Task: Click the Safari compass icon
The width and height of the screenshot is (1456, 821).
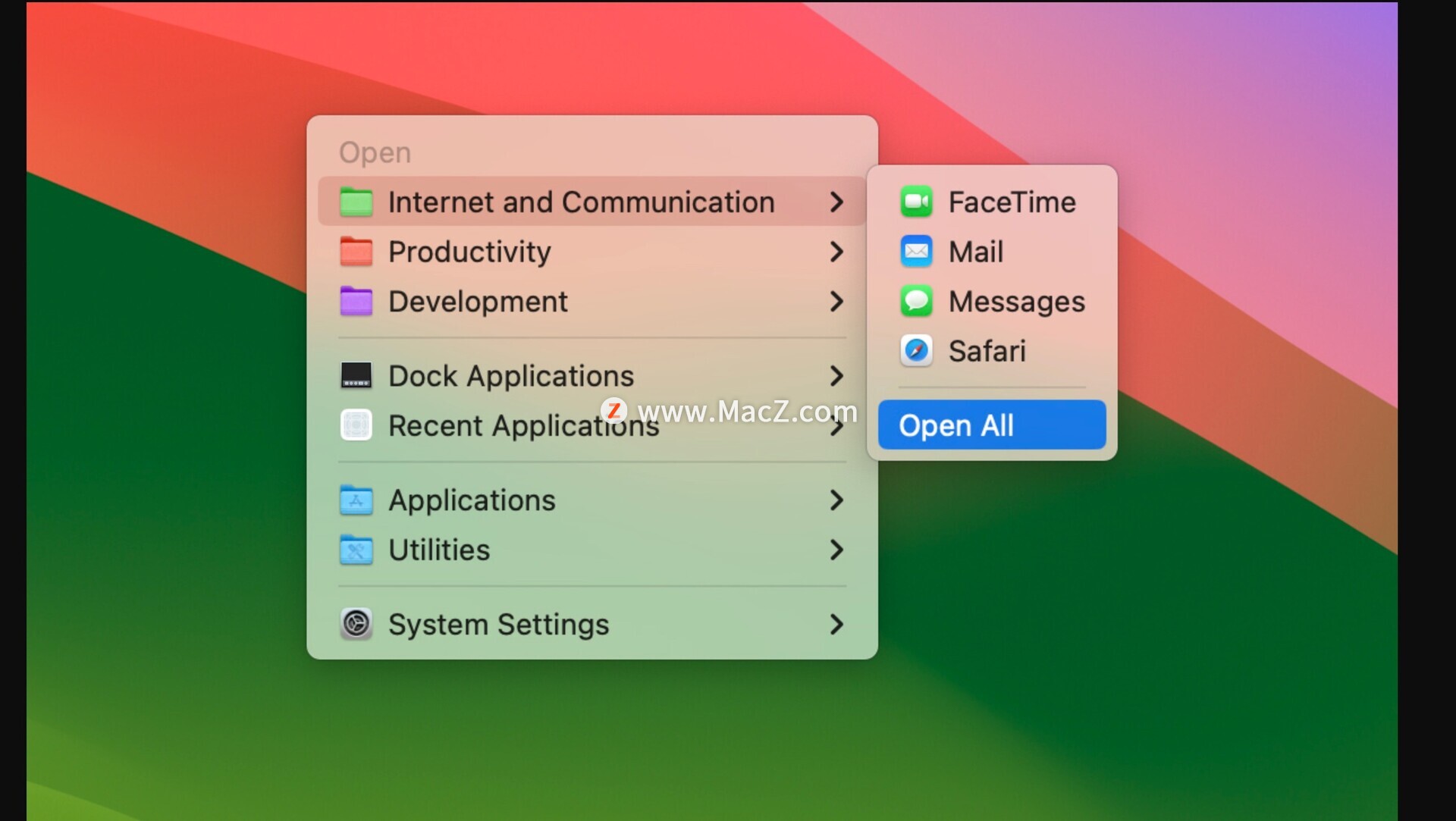Action: tap(916, 351)
